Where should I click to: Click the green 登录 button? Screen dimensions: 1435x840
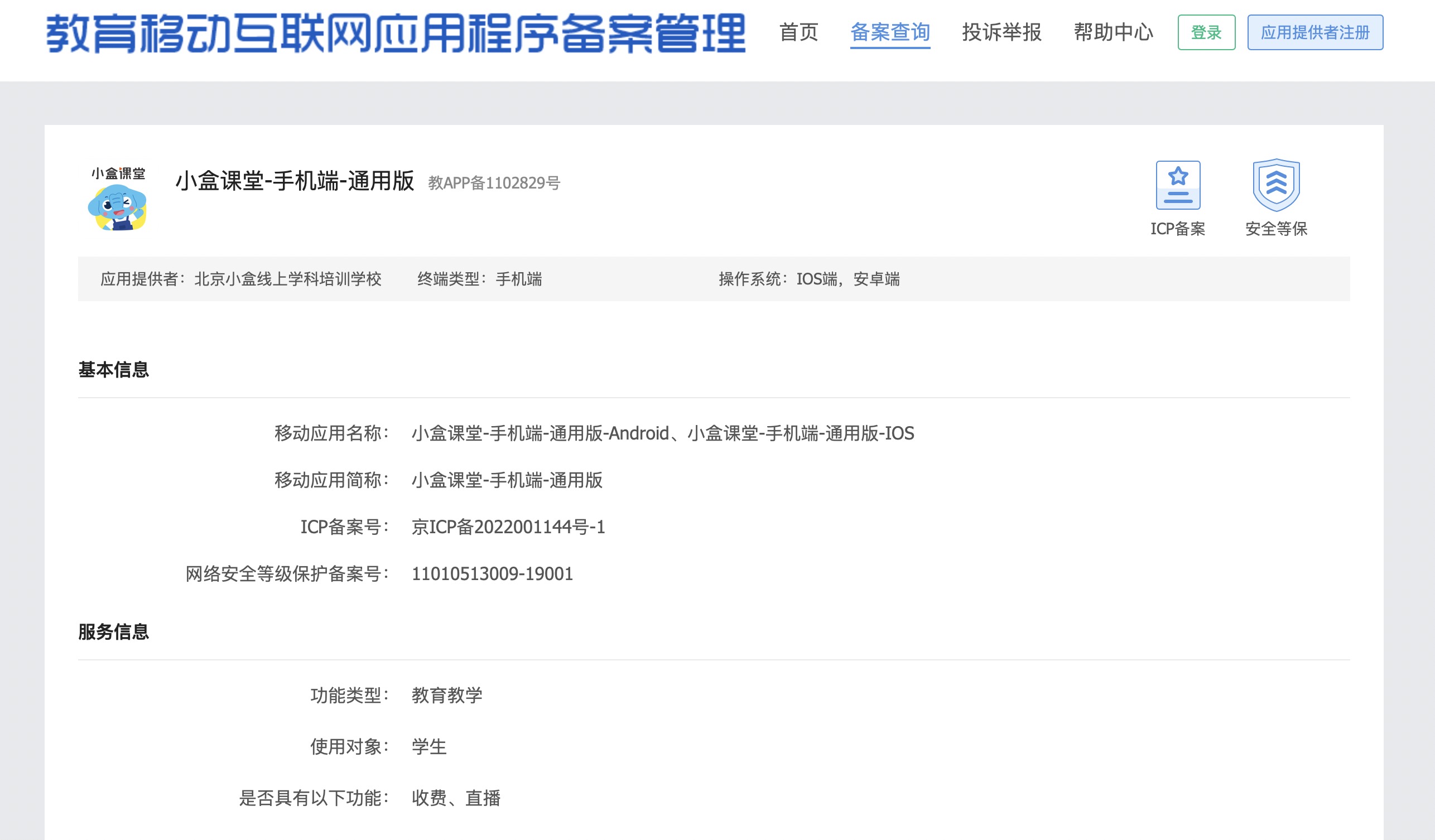(x=1206, y=32)
